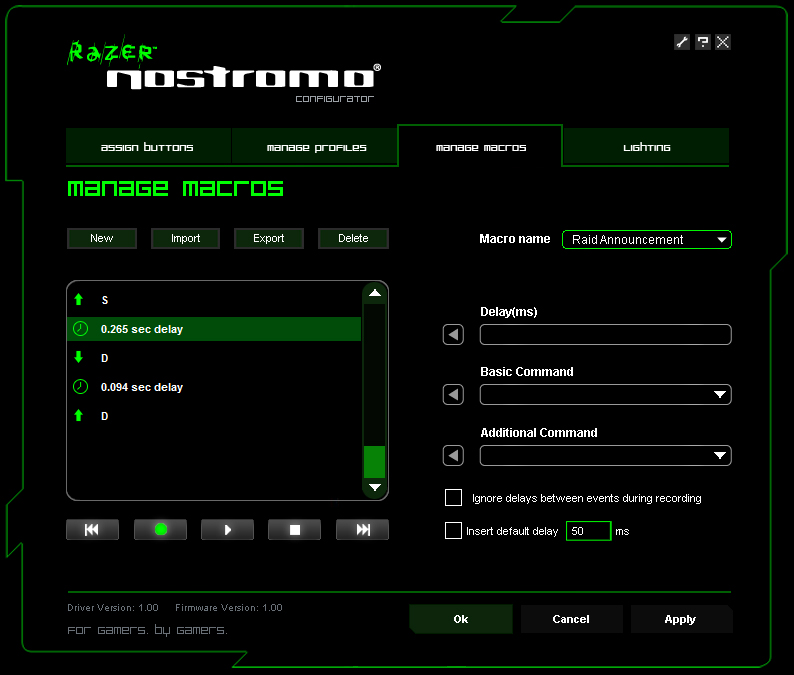Open the Additional Command dropdown
The image size is (794, 675).
[606, 456]
